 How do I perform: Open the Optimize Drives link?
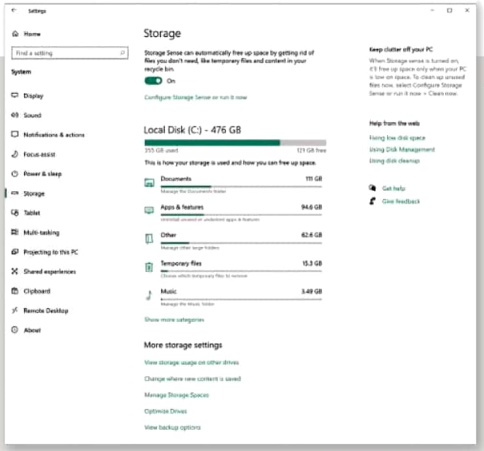pos(165,411)
